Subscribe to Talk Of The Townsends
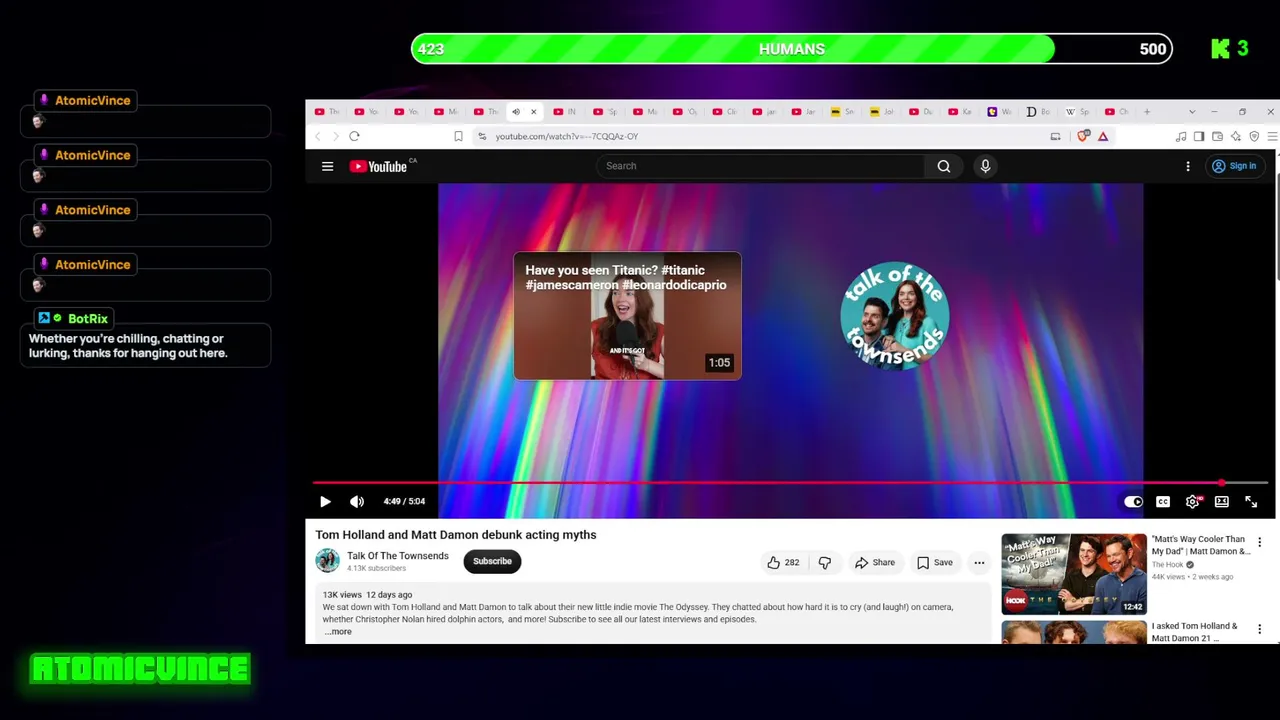The height and width of the screenshot is (720, 1280). click(492, 561)
